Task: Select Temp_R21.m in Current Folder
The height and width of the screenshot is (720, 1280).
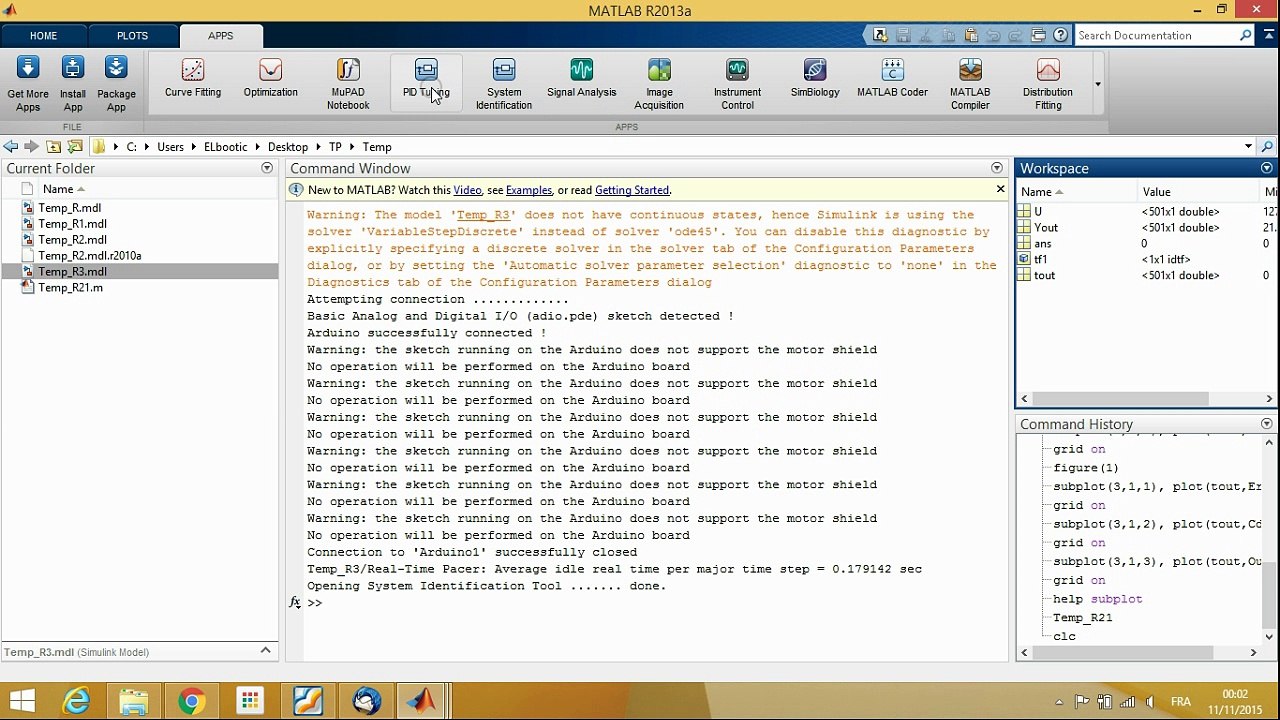Action: pyautogui.click(x=70, y=288)
